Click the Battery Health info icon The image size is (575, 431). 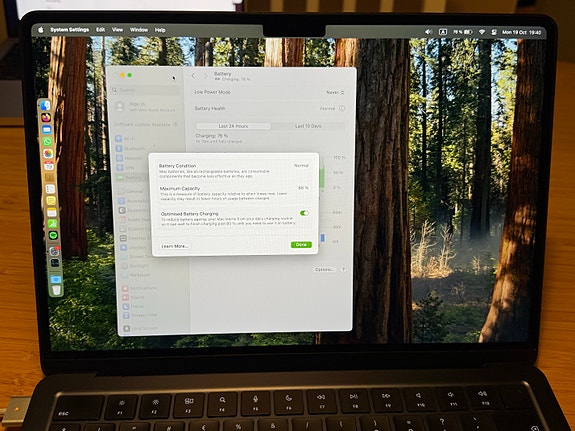(x=342, y=108)
